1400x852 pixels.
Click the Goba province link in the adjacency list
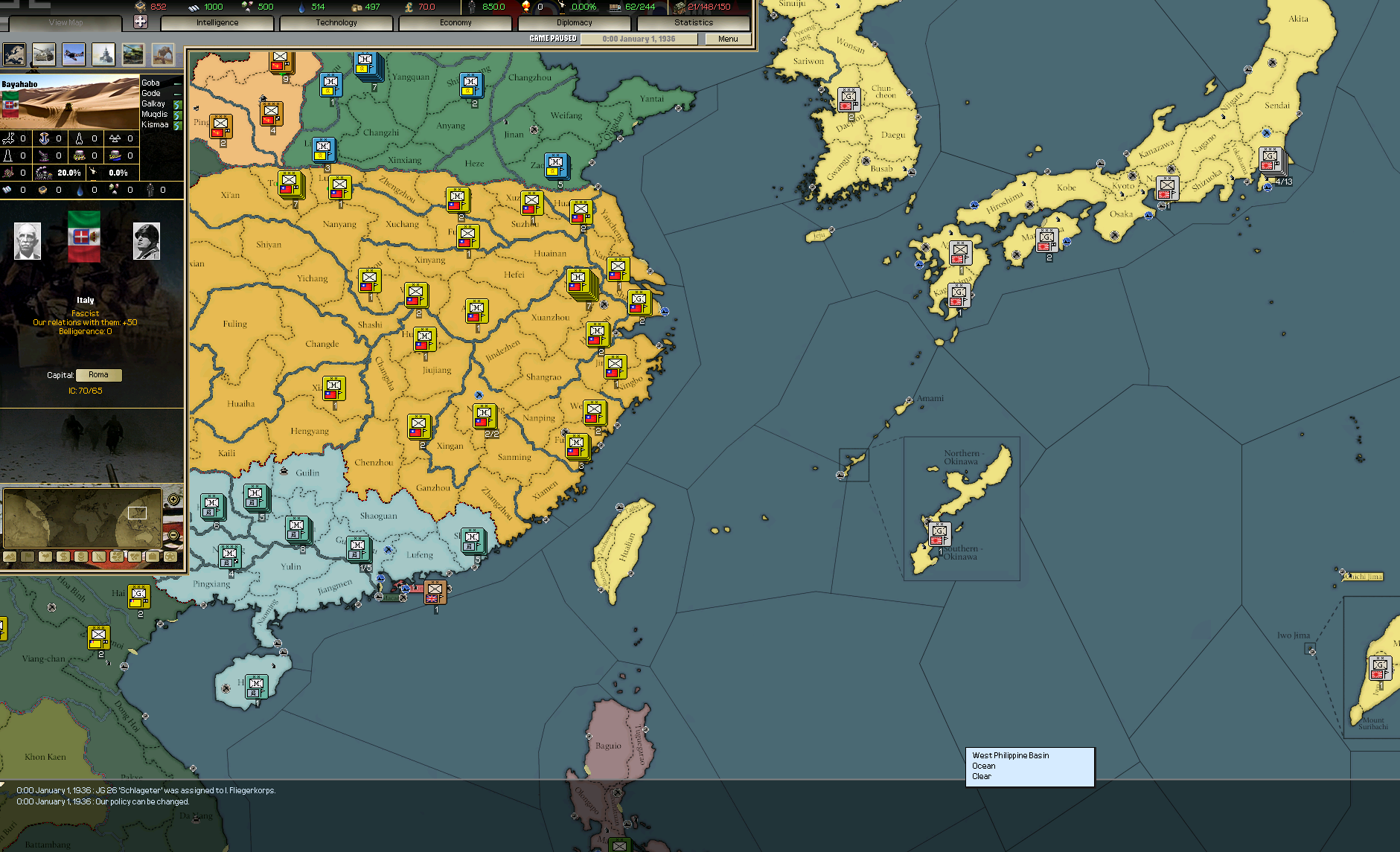[x=151, y=83]
